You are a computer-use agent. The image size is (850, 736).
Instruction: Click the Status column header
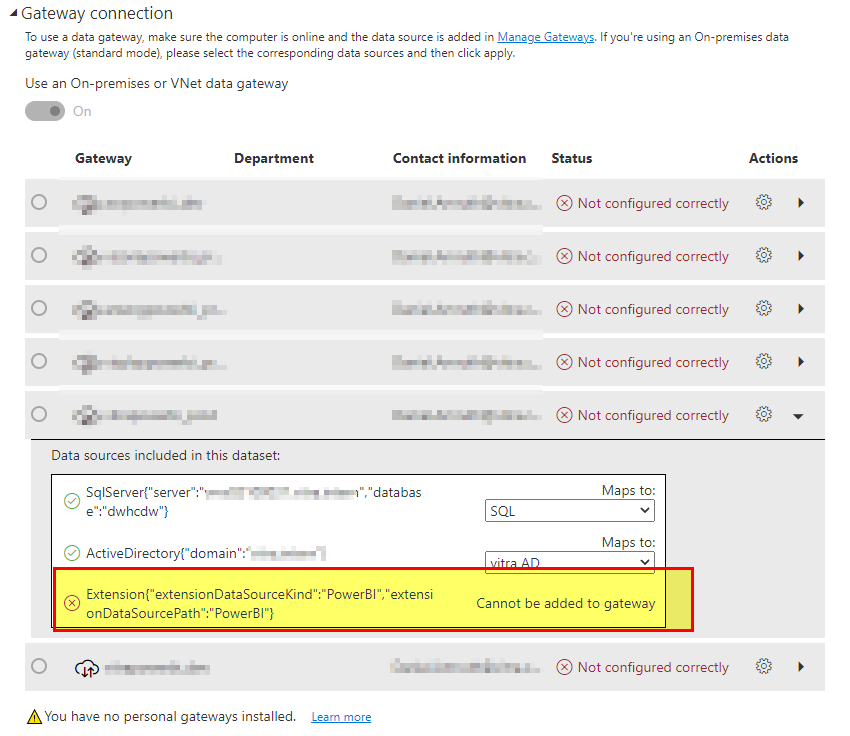click(571, 158)
